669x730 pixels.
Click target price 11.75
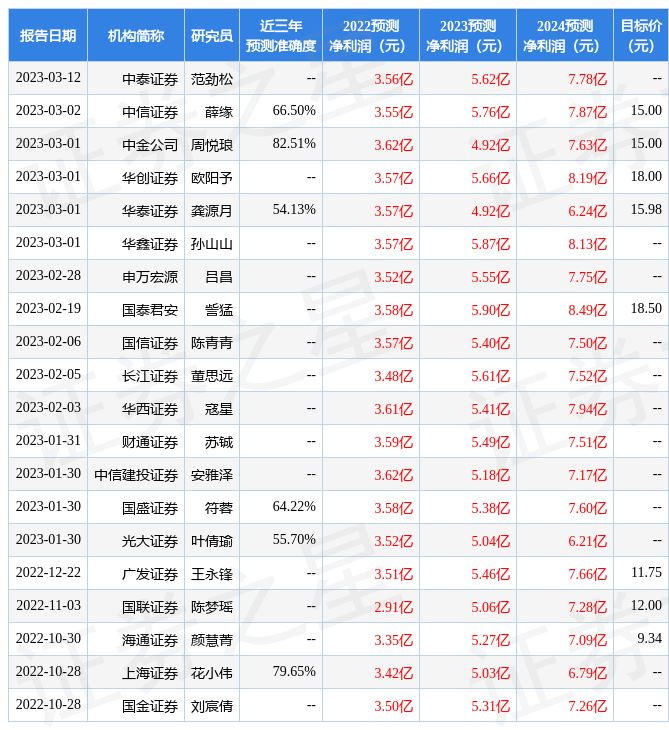(x=646, y=573)
